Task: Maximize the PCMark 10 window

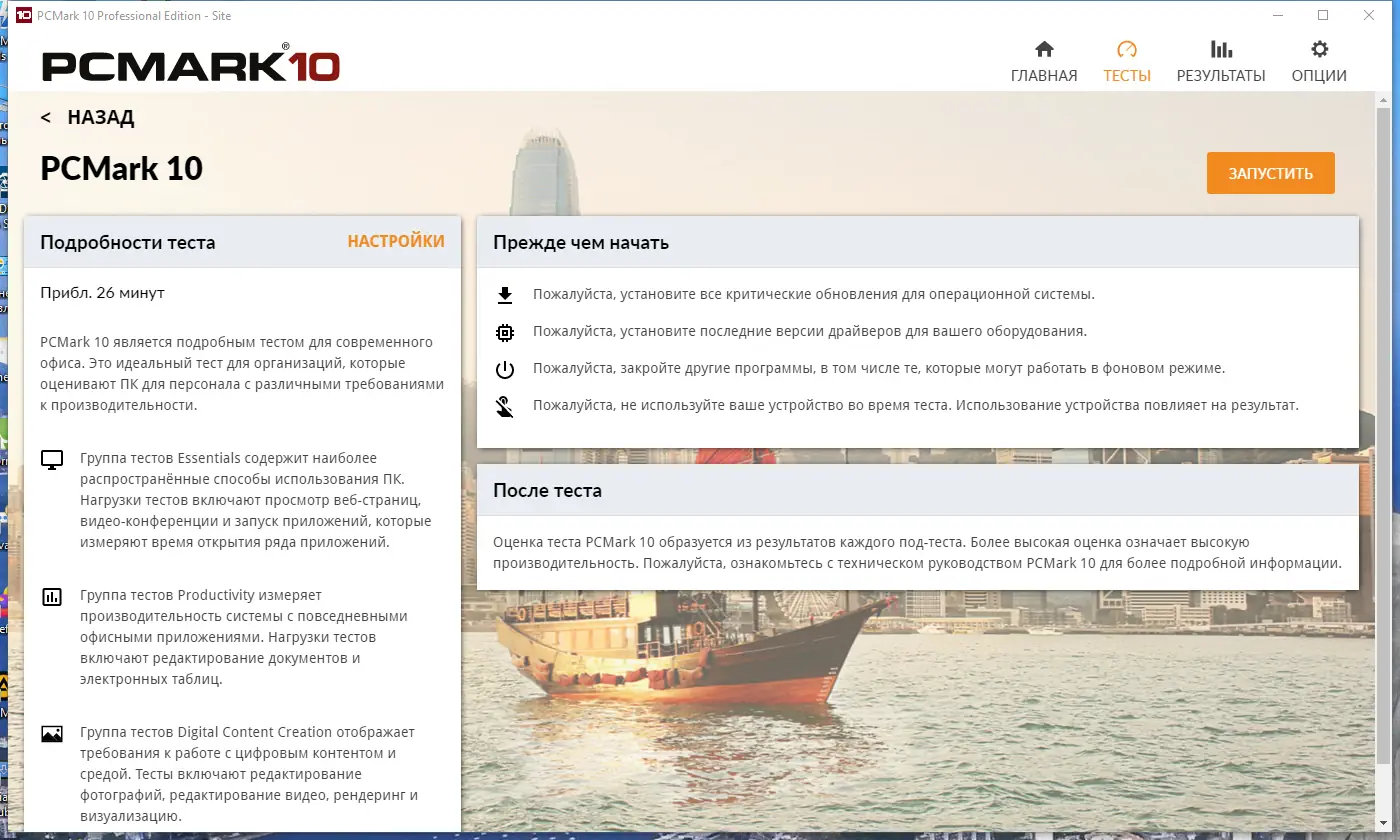Action: coord(1323,15)
